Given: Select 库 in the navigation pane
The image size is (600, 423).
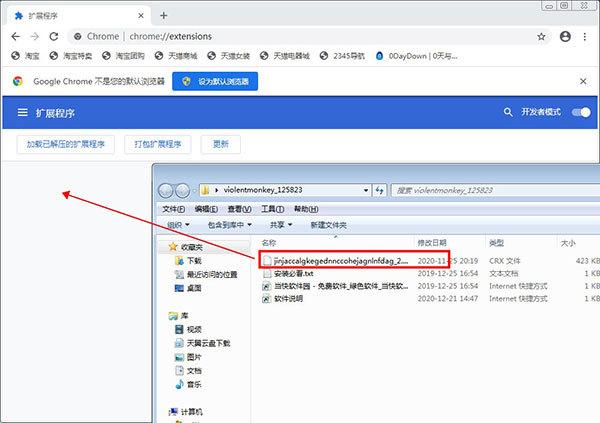Looking at the screenshot, I should click(x=179, y=316).
